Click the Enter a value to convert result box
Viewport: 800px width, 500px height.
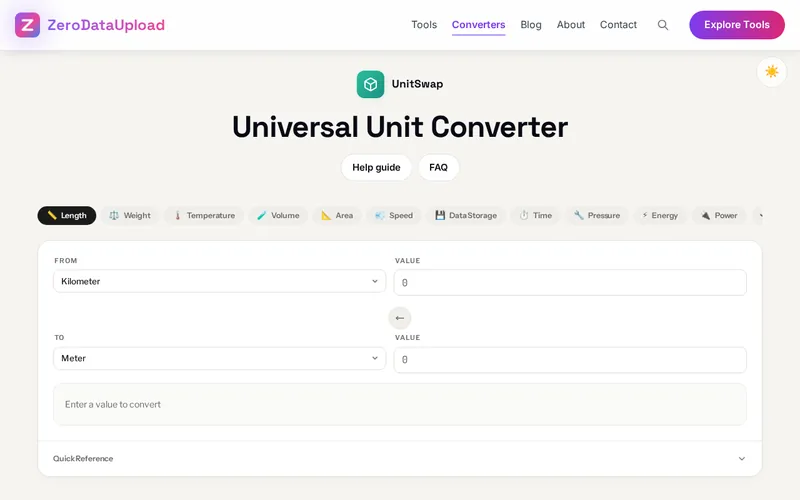click(399, 404)
